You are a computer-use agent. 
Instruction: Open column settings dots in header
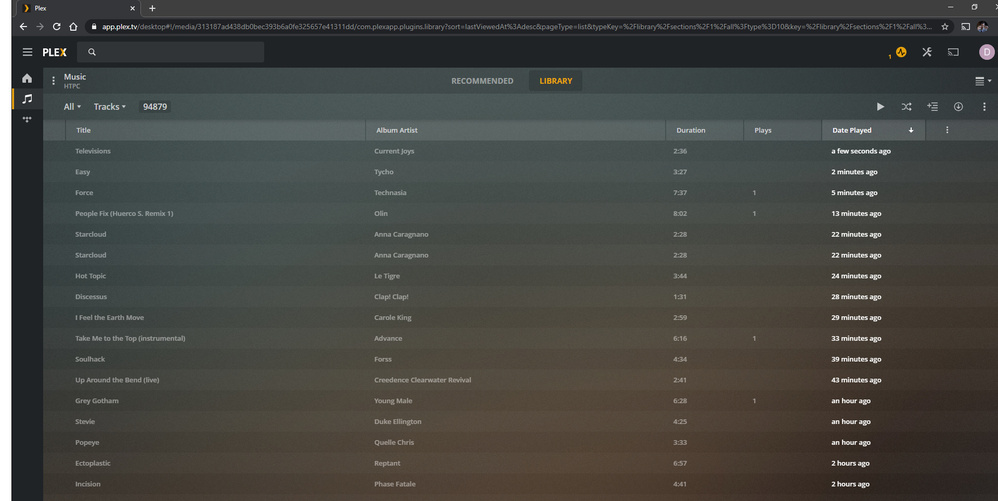pyautogui.click(x=947, y=130)
